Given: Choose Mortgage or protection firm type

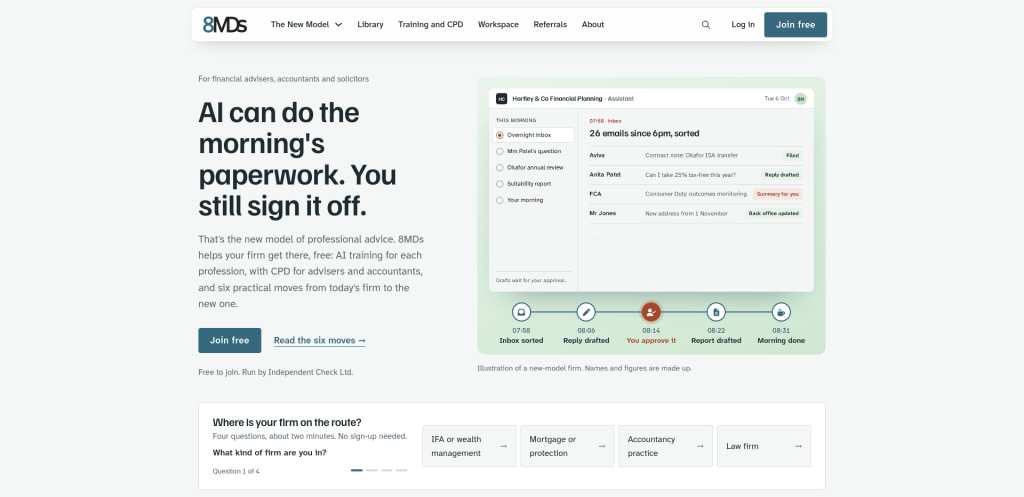Looking at the screenshot, I should [x=568, y=446].
